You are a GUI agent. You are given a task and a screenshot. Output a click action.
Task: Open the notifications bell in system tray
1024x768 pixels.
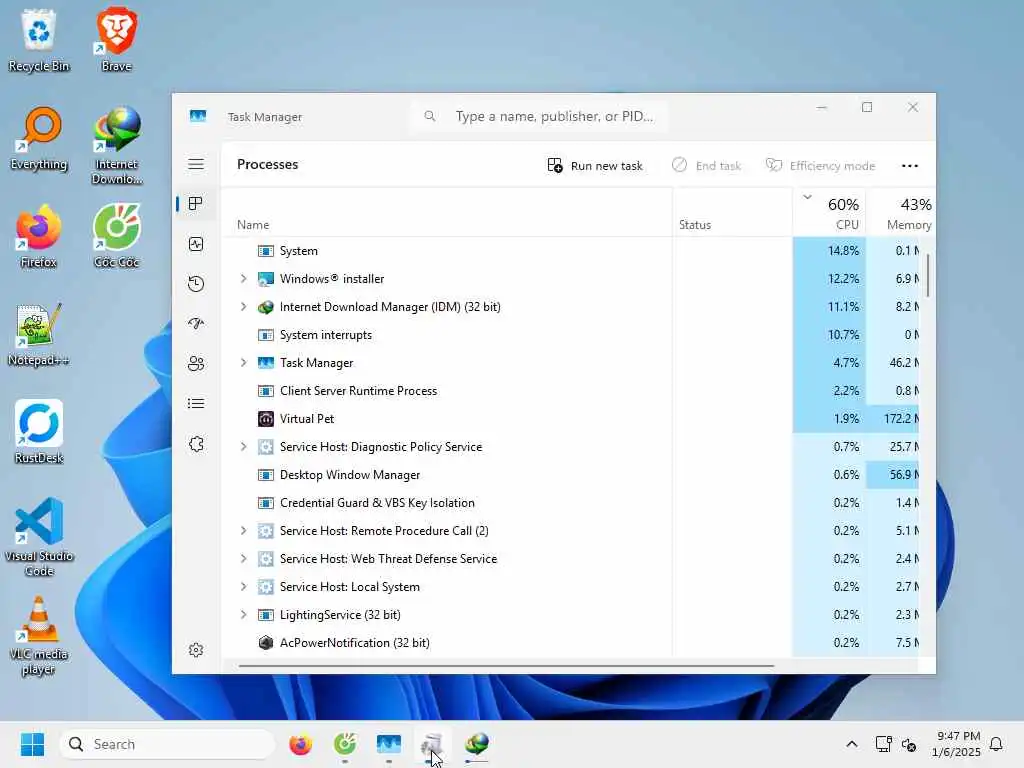pos(996,744)
